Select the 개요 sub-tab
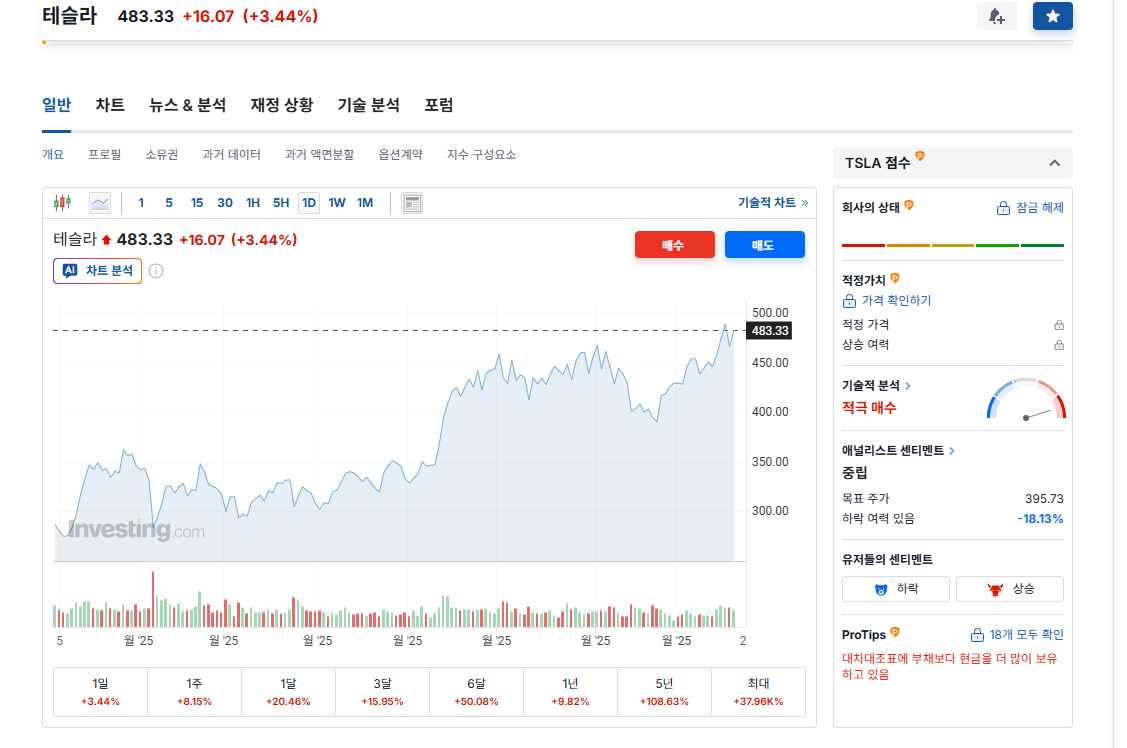1127x748 pixels. [53, 154]
